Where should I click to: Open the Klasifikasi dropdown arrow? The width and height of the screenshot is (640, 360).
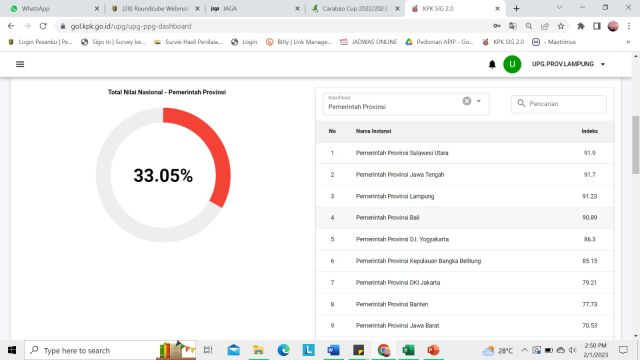[478, 101]
